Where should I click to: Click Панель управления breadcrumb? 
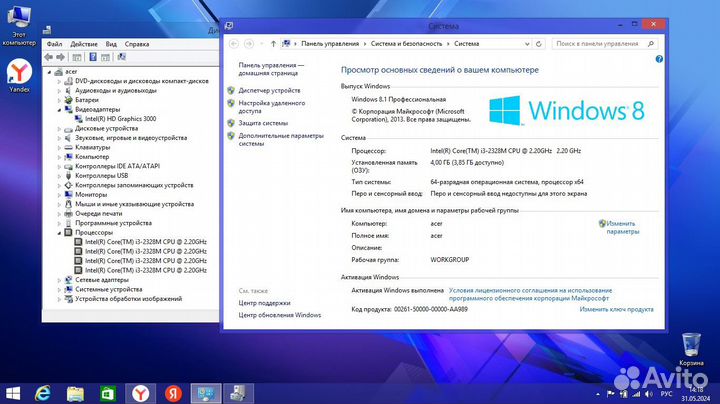pyautogui.click(x=330, y=44)
